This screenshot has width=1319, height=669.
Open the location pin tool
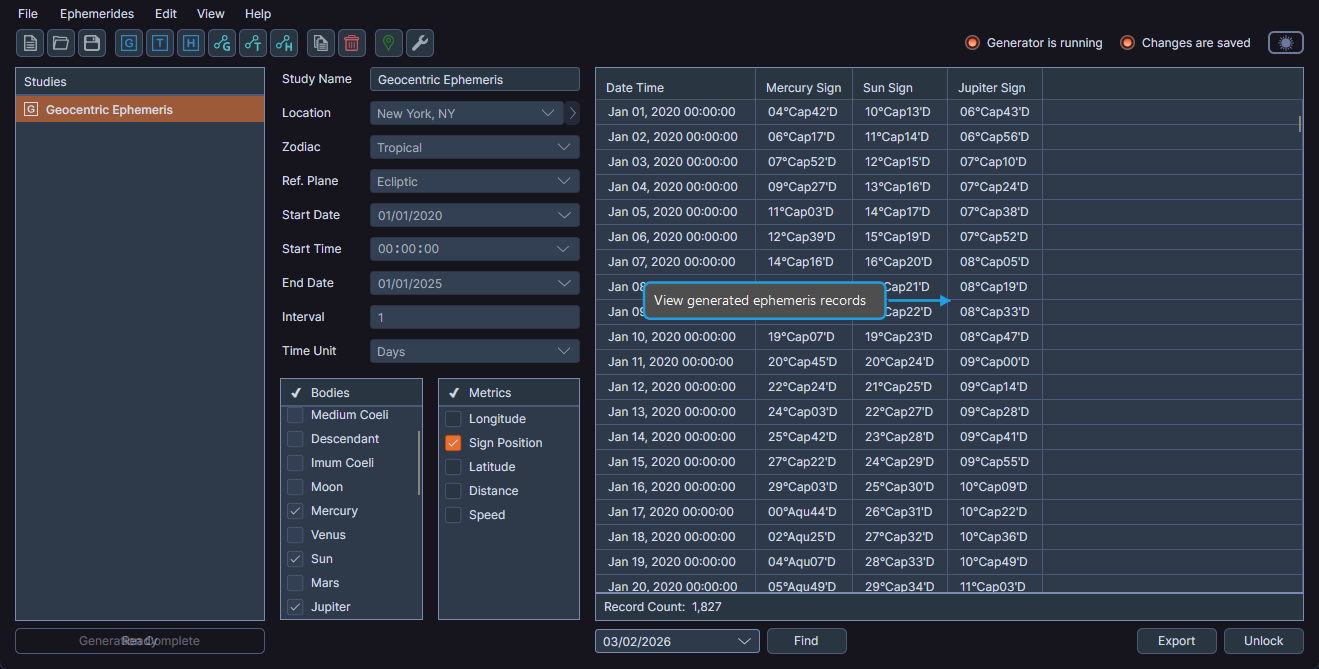click(x=388, y=43)
